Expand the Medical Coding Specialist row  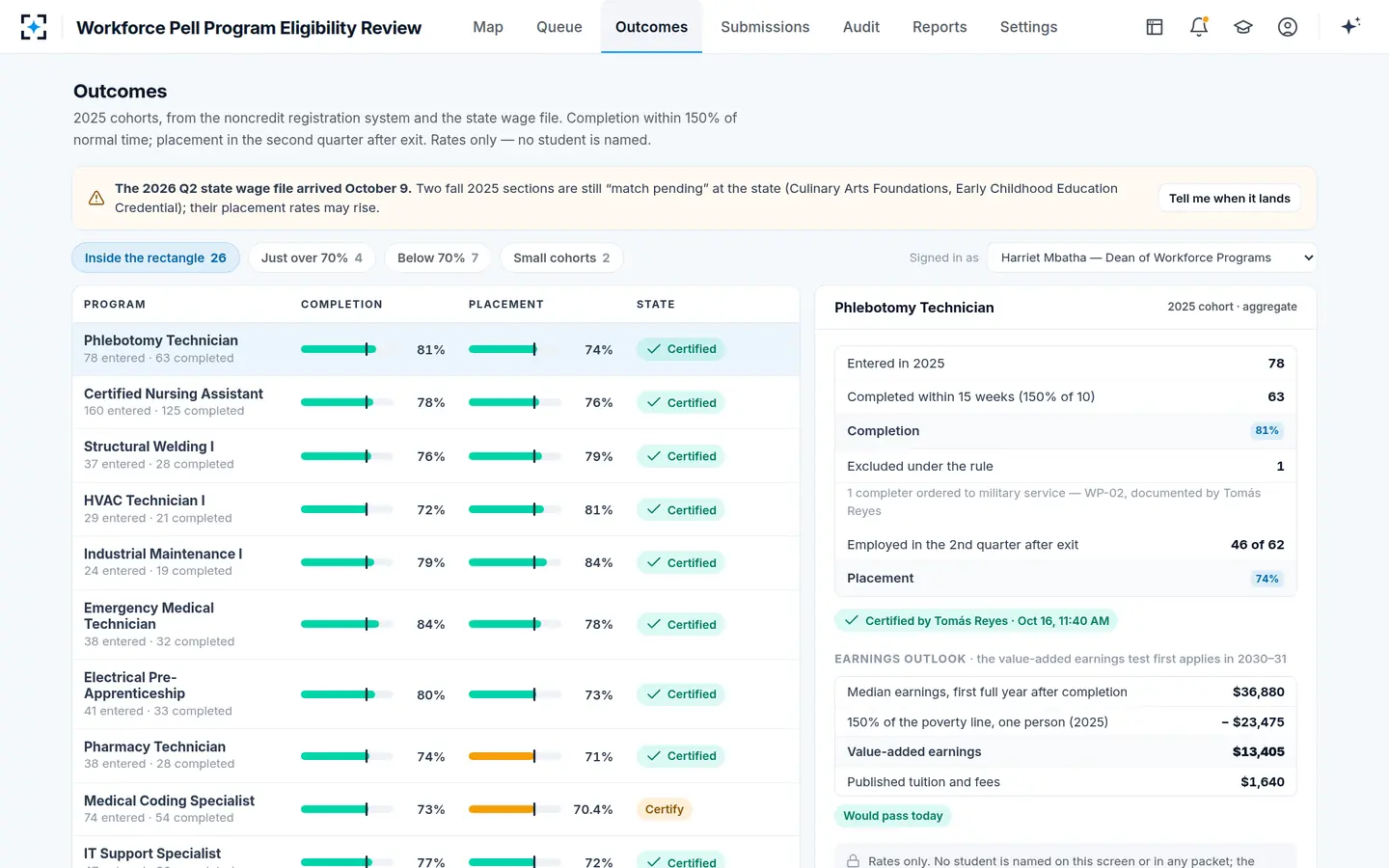436,809
